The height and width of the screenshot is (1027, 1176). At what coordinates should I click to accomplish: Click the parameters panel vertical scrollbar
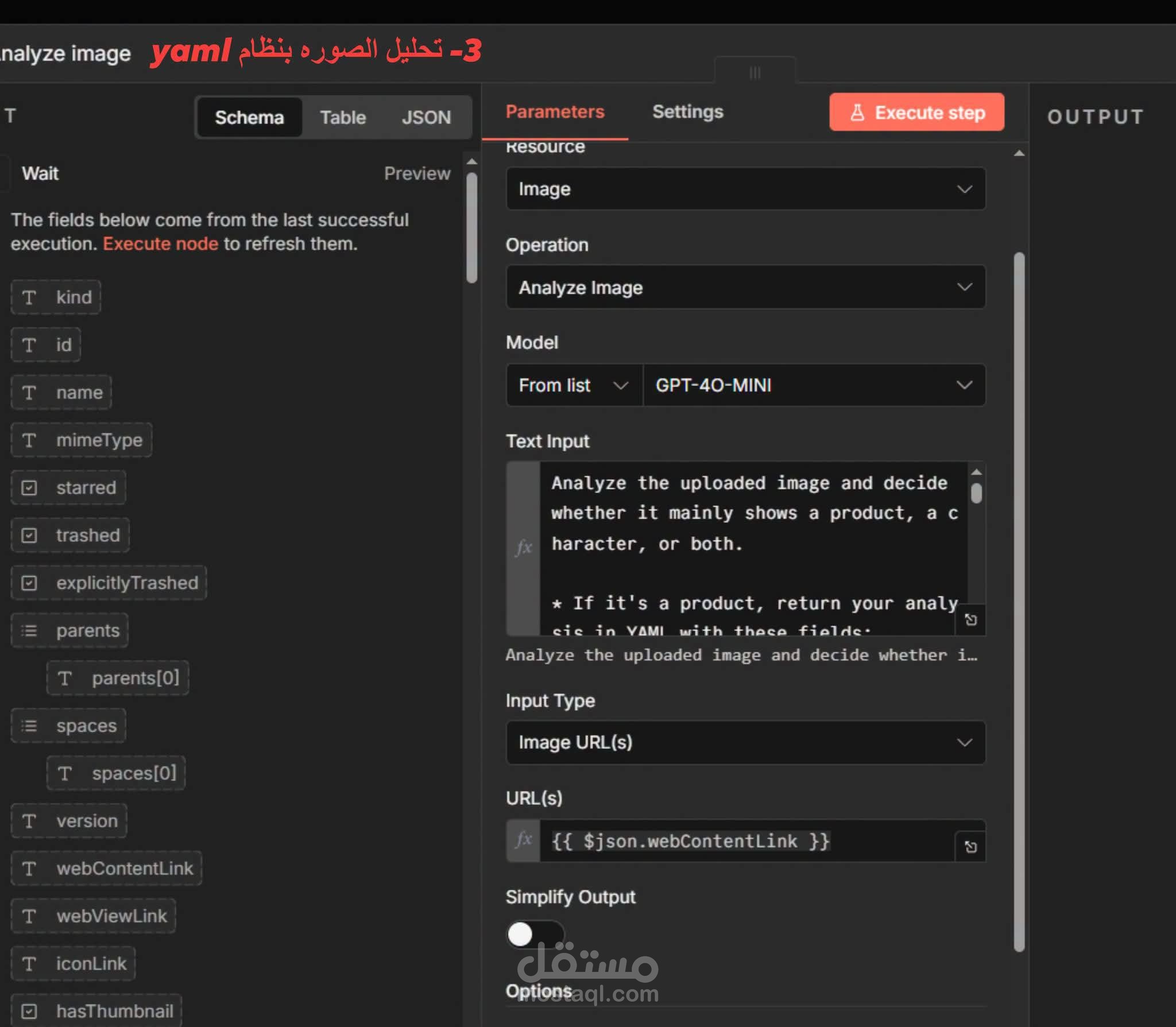(1019, 602)
